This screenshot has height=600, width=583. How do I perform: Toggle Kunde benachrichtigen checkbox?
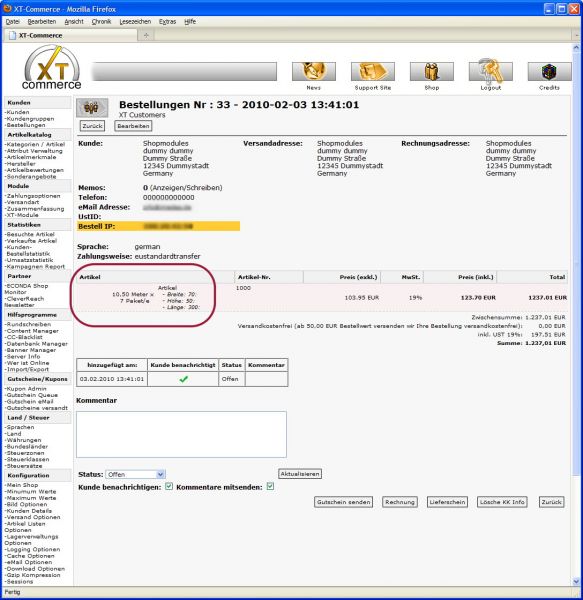coord(169,486)
